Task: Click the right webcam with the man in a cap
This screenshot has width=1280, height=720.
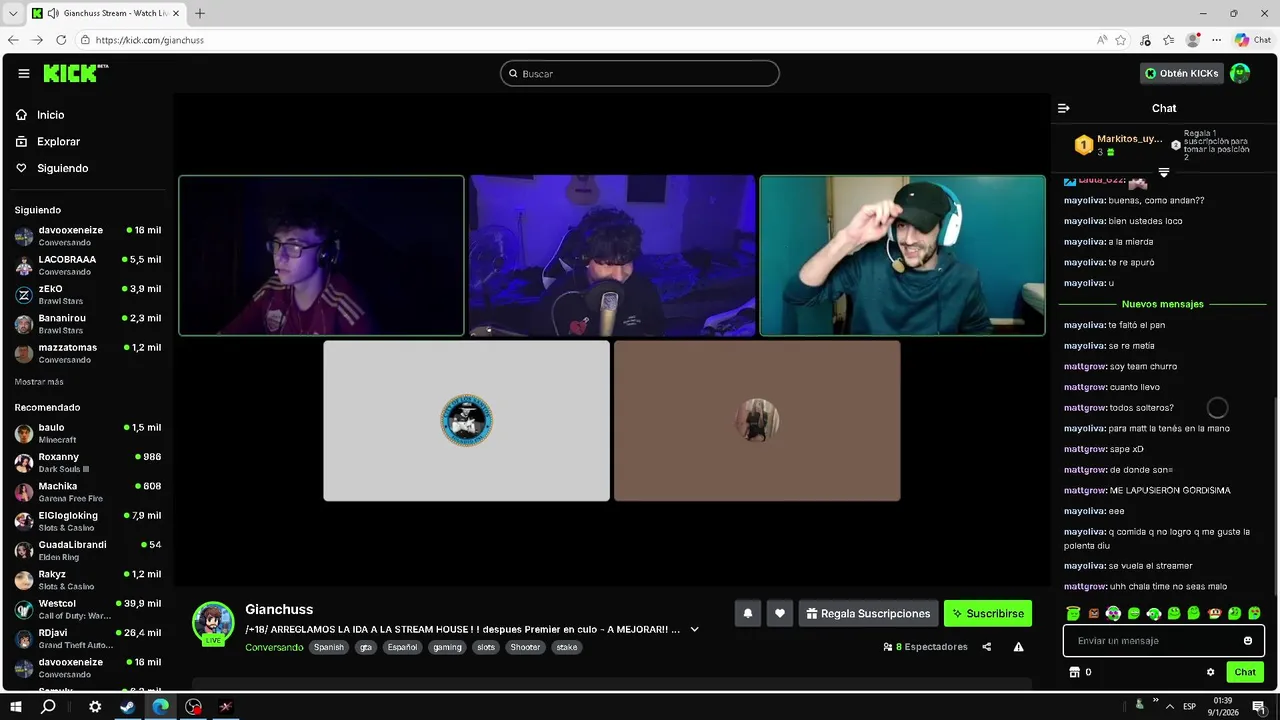Action: (902, 256)
